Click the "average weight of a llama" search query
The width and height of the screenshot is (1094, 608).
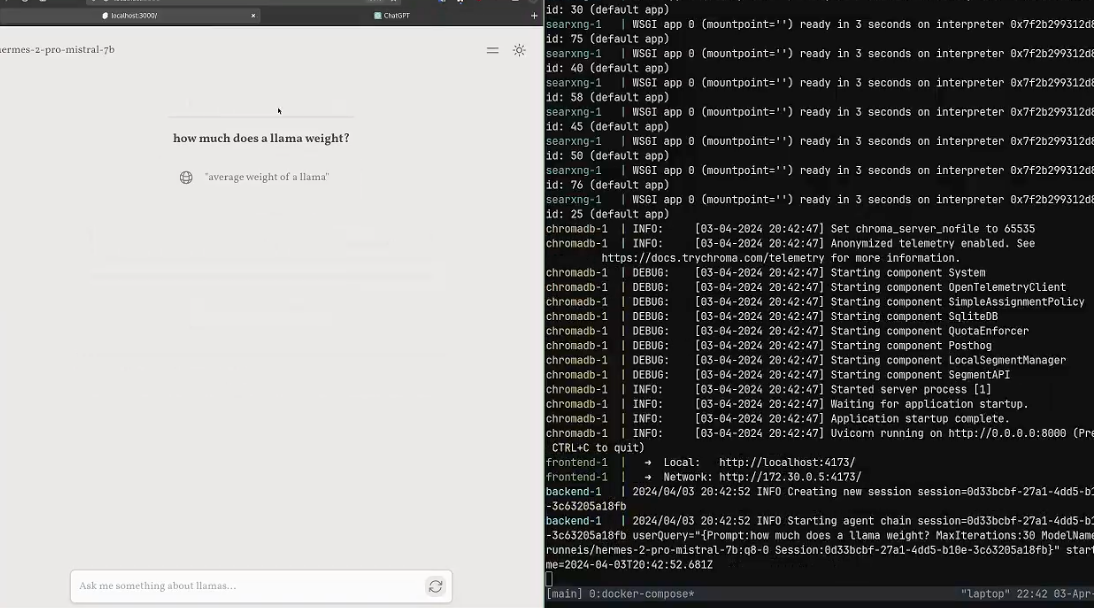(x=267, y=177)
